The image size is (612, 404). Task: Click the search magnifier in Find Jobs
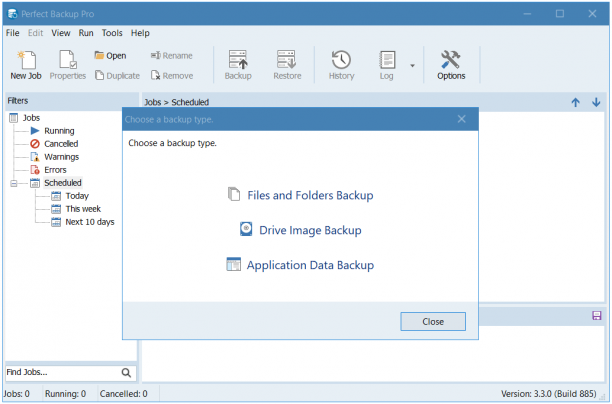click(x=126, y=373)
